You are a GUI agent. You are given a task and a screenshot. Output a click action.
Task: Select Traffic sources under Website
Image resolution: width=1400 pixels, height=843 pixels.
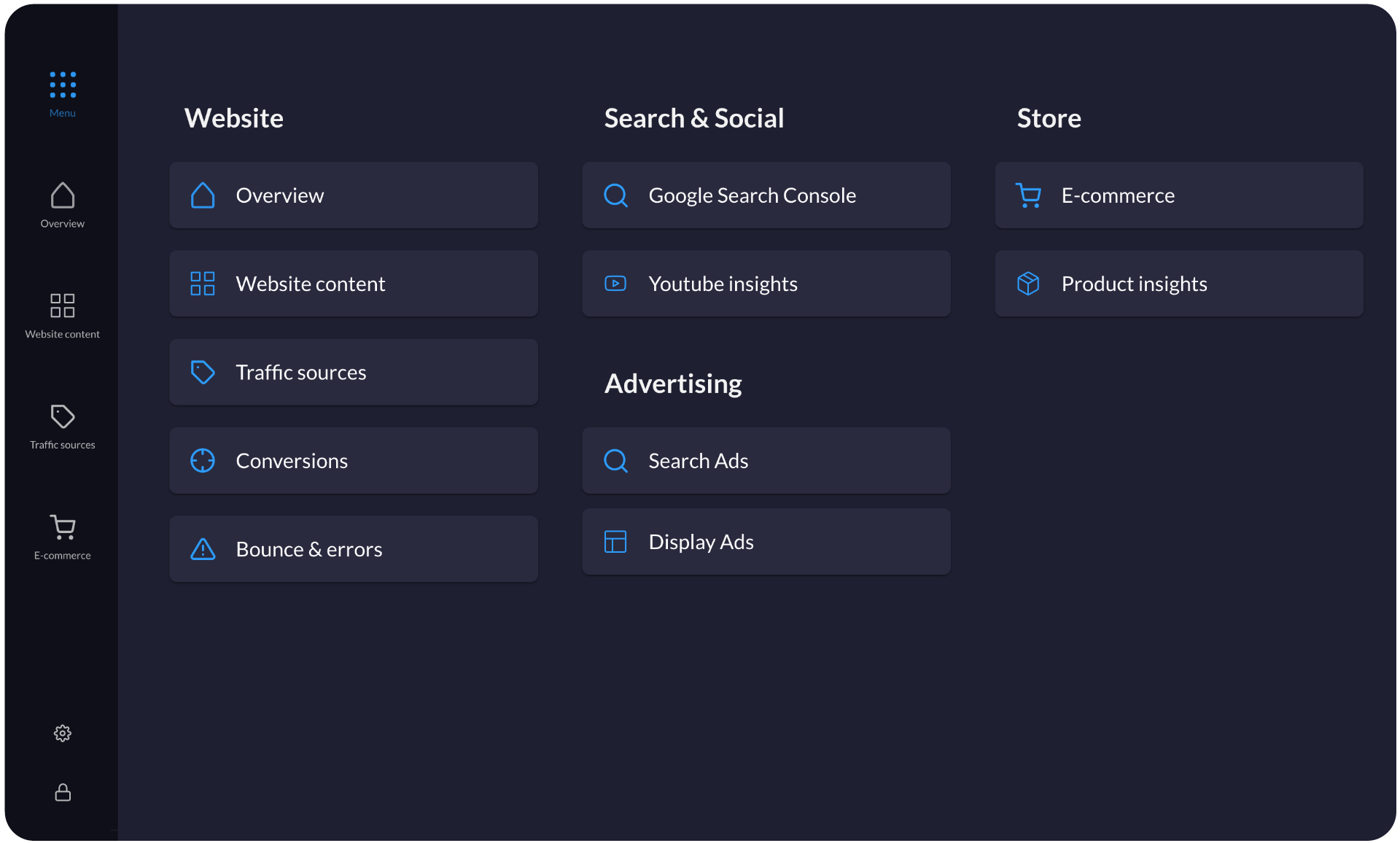[x=353, y=372]
